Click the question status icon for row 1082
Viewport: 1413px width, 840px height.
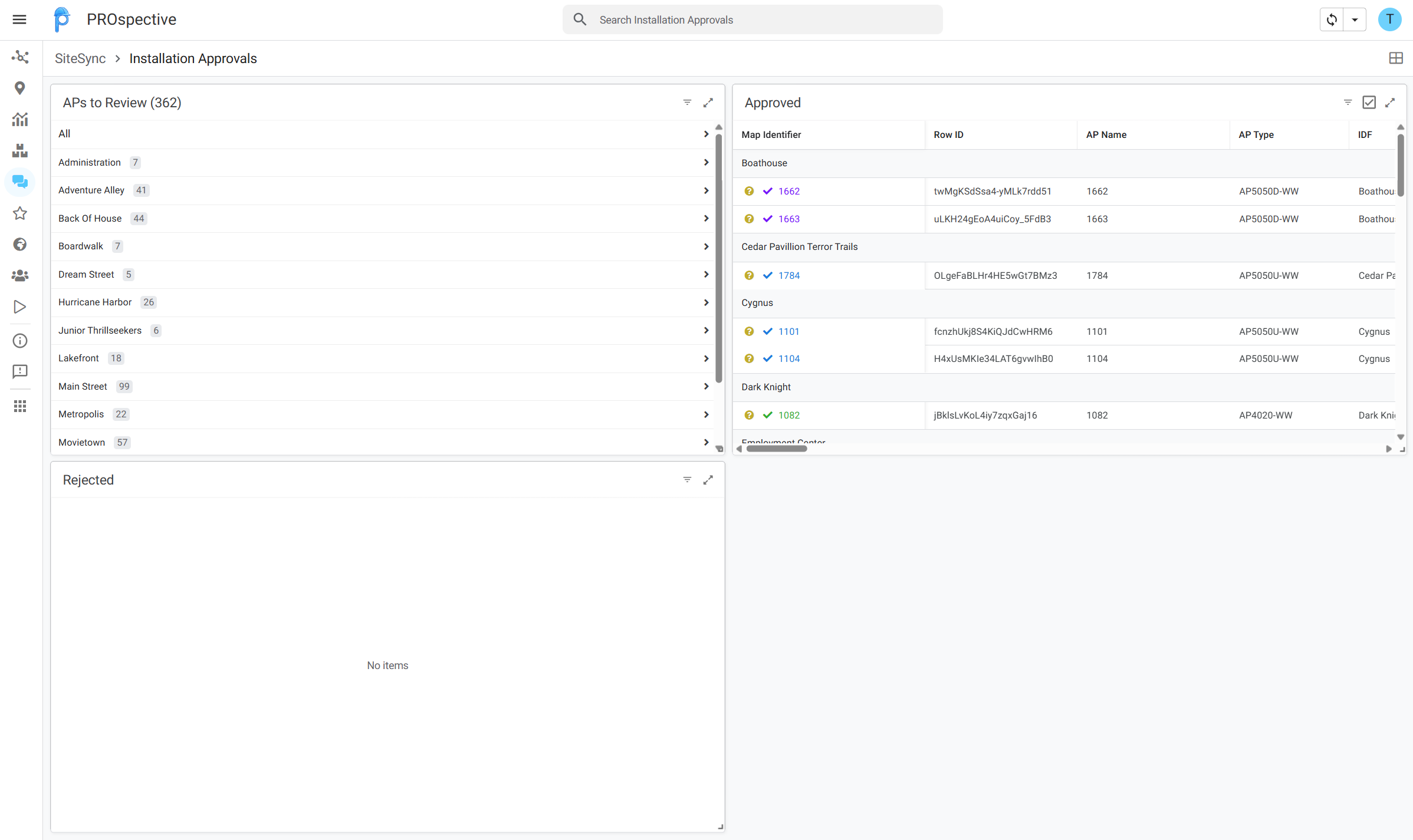(x=749, y=415)
